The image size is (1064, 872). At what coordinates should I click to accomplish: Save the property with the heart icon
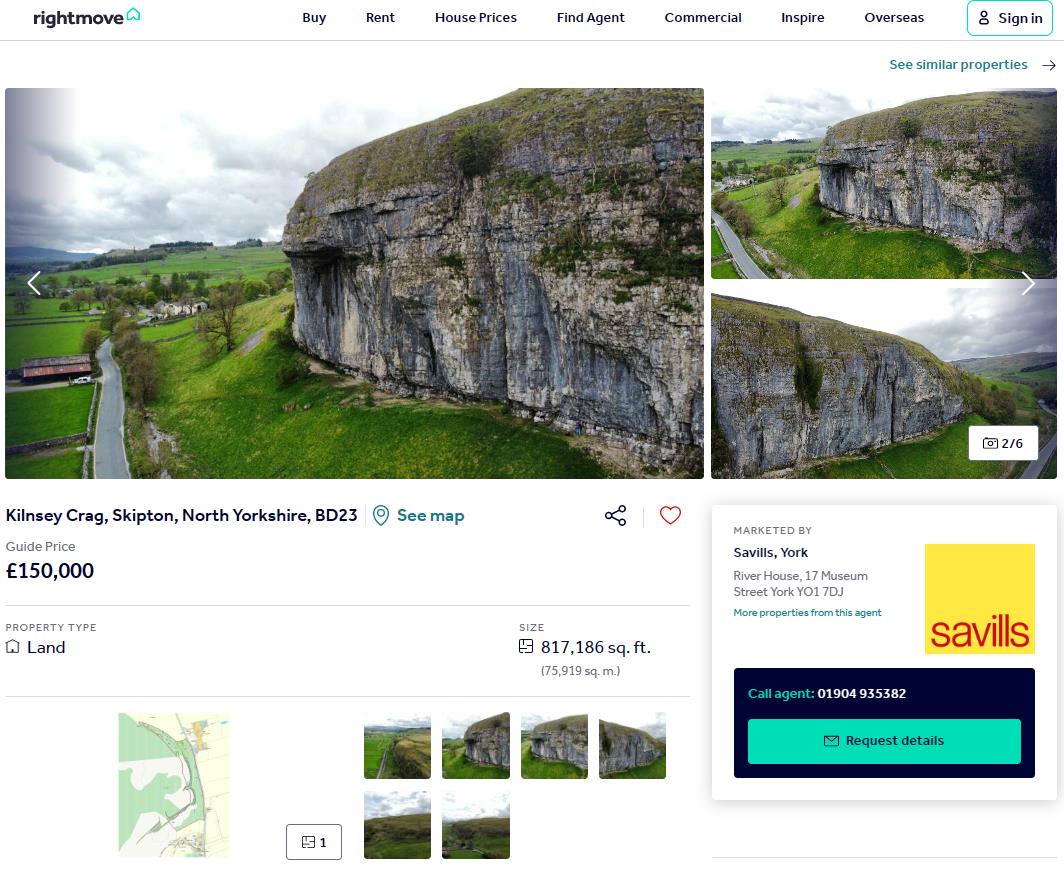(x=670, y=514)
